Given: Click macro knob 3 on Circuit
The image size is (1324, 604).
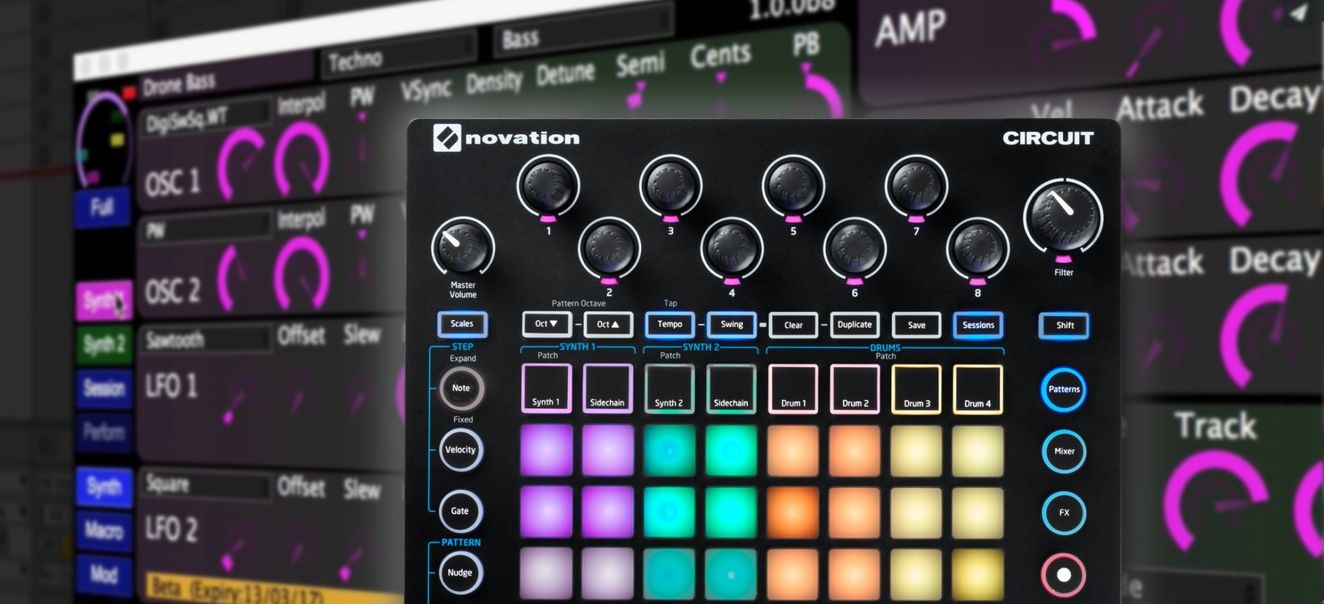Looking at the screenshot, I should [x=671, y=185].
